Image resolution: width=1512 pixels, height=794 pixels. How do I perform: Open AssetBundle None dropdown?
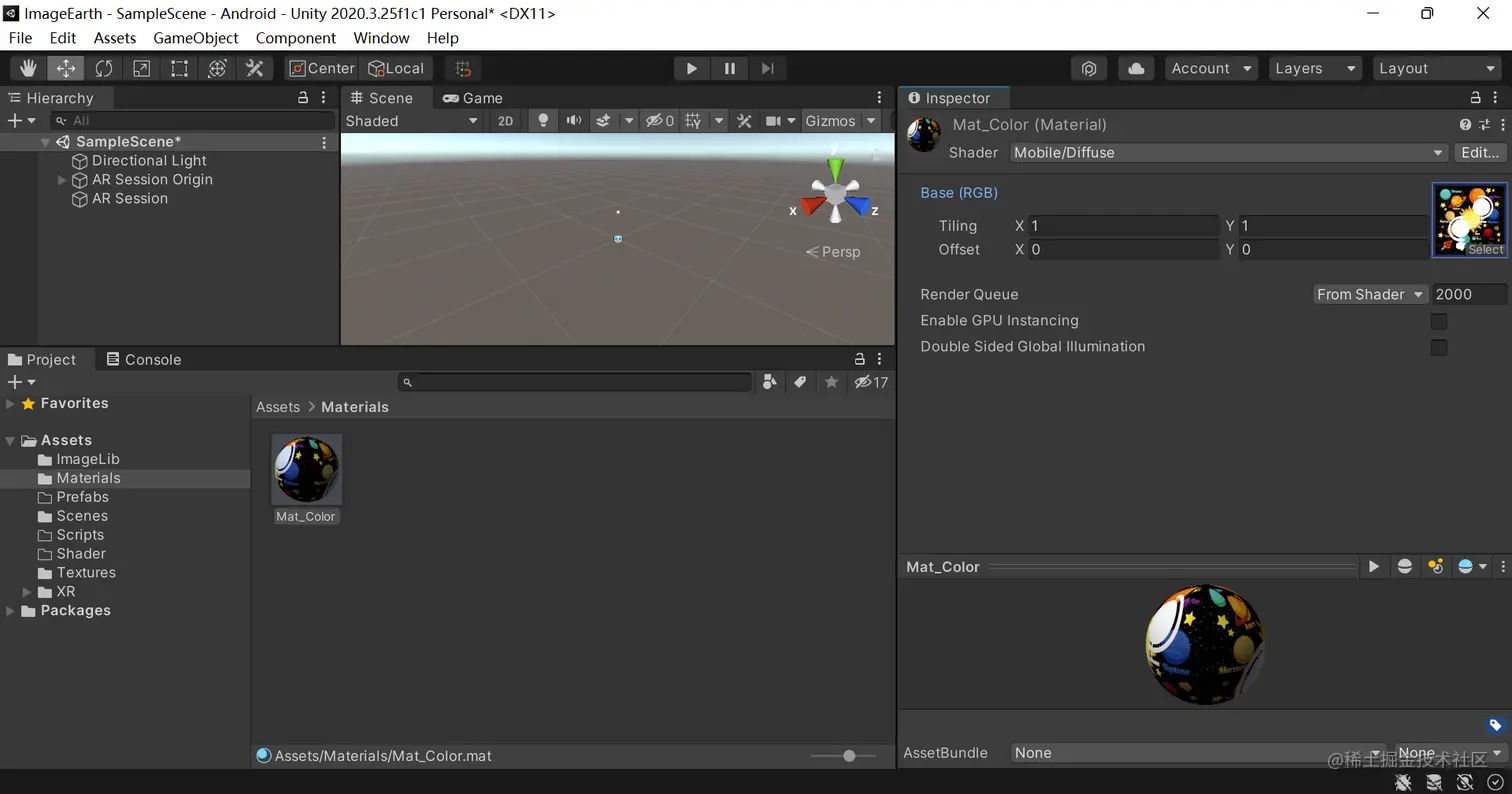click(x=1197, y=753)
